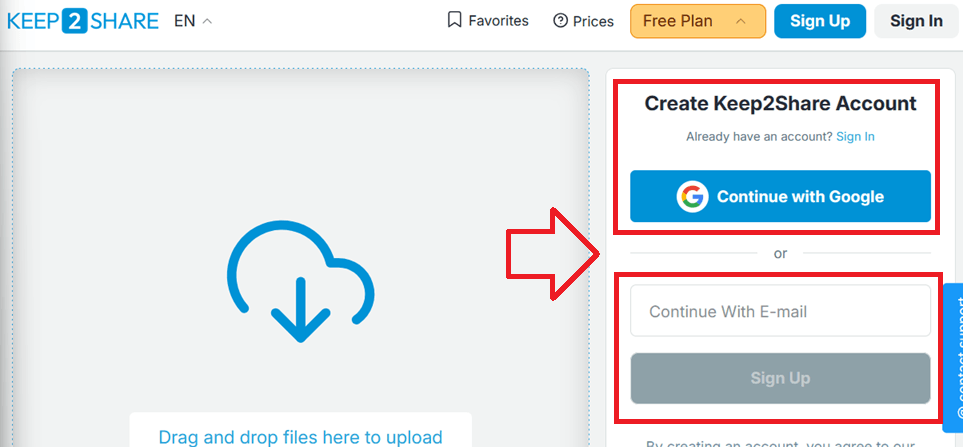Click Continue with Google button

click(x=780, y=196)
